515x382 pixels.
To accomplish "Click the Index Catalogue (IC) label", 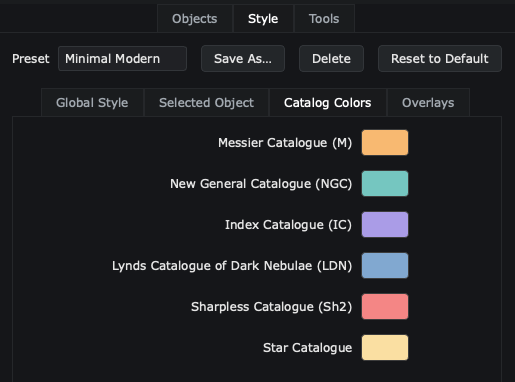I will (288, 225).
